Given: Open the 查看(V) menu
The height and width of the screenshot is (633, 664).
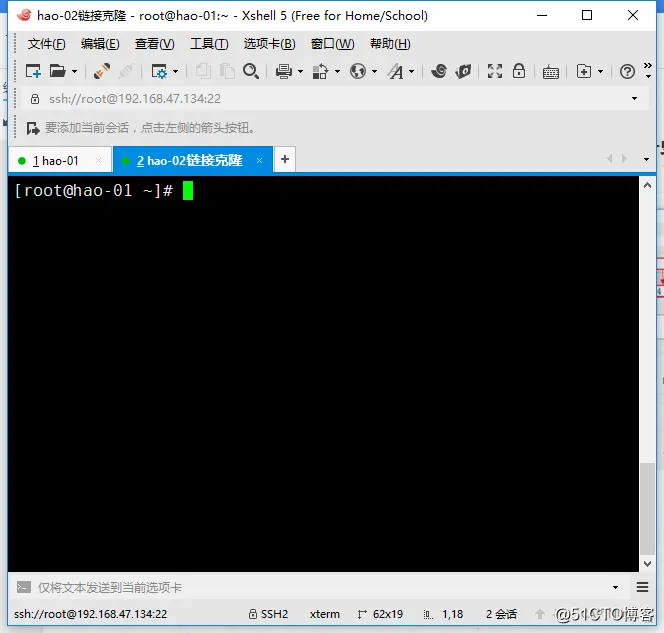Looking at the screenshot, I should 155,44.
